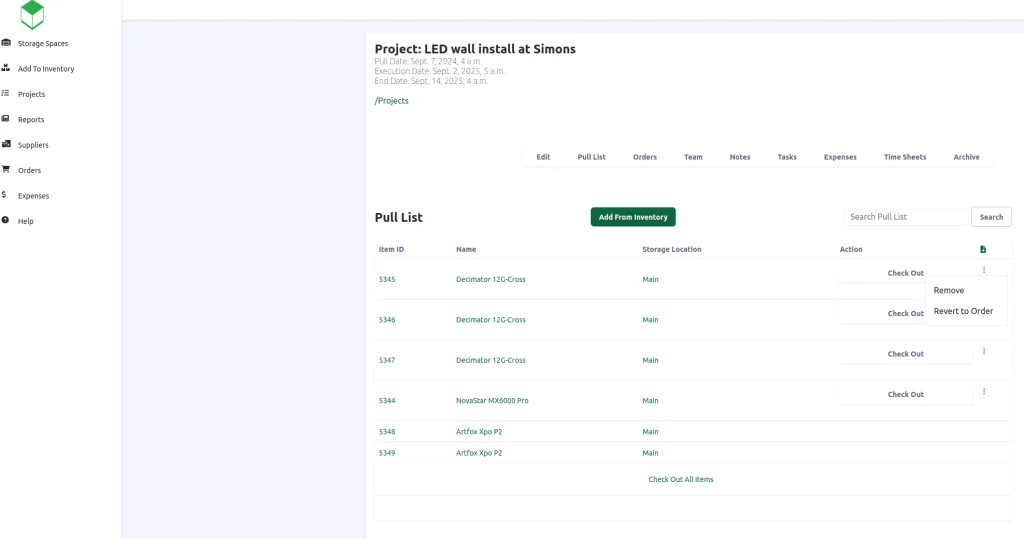Open the Time Sheets tab
The width and height of the screenshot is (1024, 539).
pos(904,157)
